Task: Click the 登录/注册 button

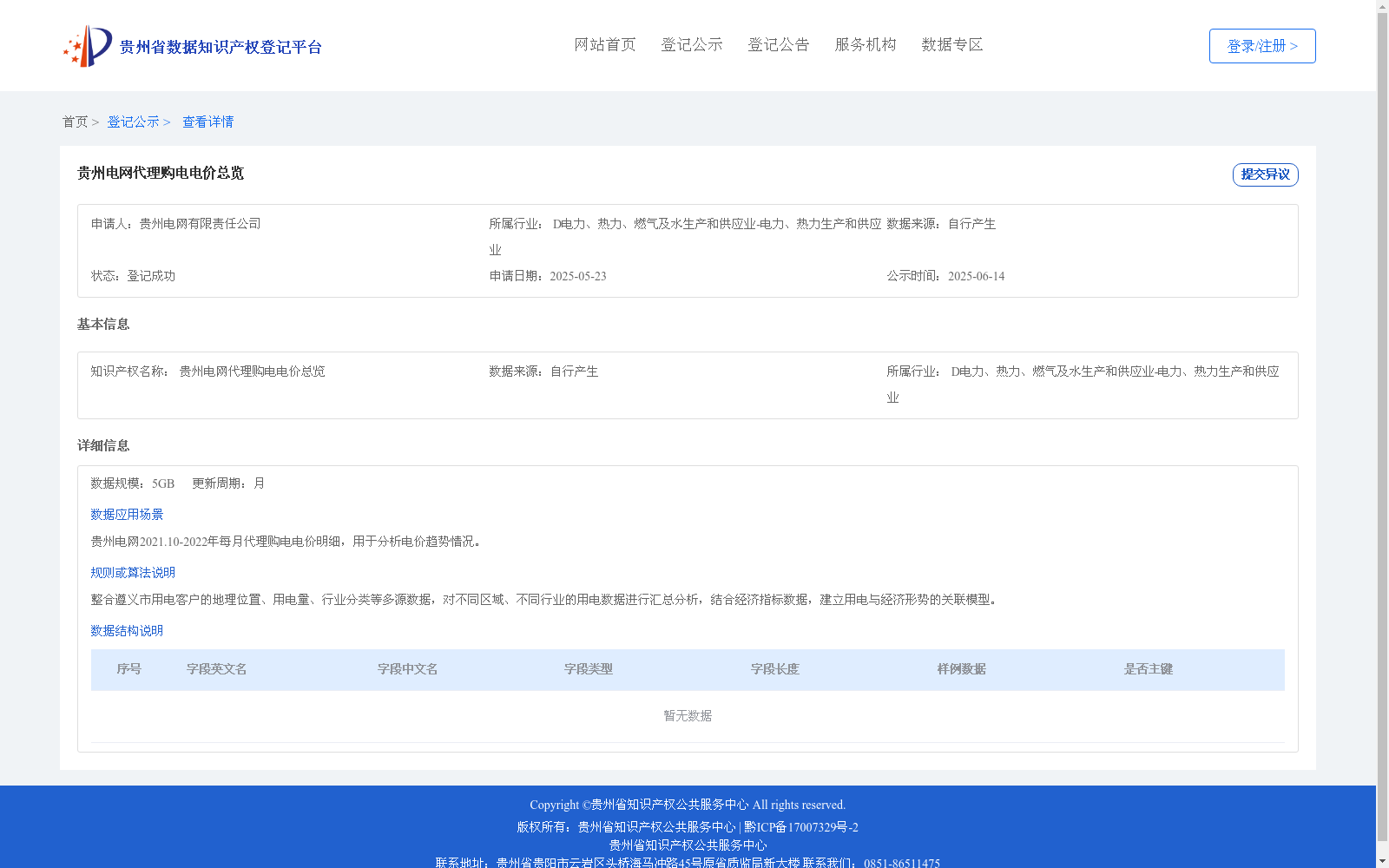Action: [x=1262, y=46]
